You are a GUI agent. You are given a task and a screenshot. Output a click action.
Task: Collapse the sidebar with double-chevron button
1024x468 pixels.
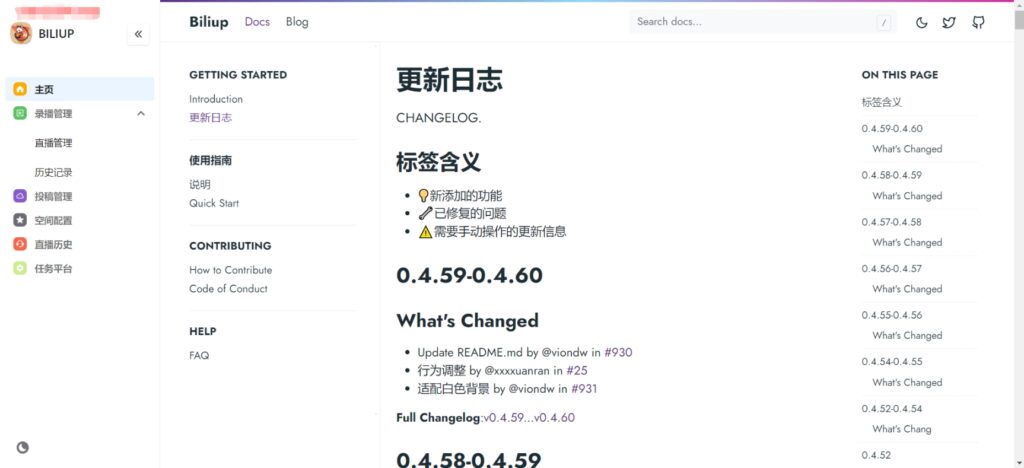tap(138, 34)
